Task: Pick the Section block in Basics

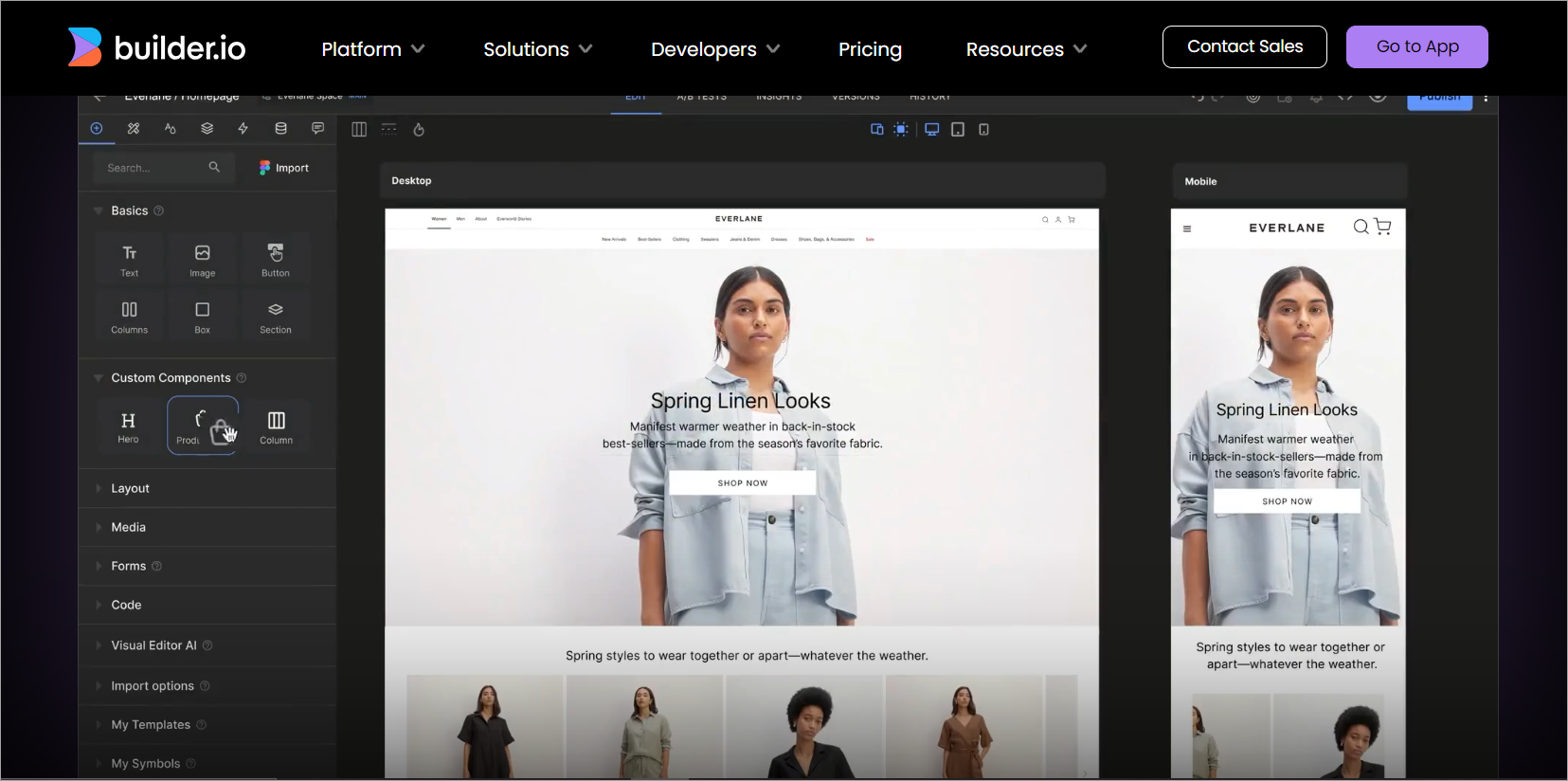Action: pyautogui.click(x=276, y=318)
